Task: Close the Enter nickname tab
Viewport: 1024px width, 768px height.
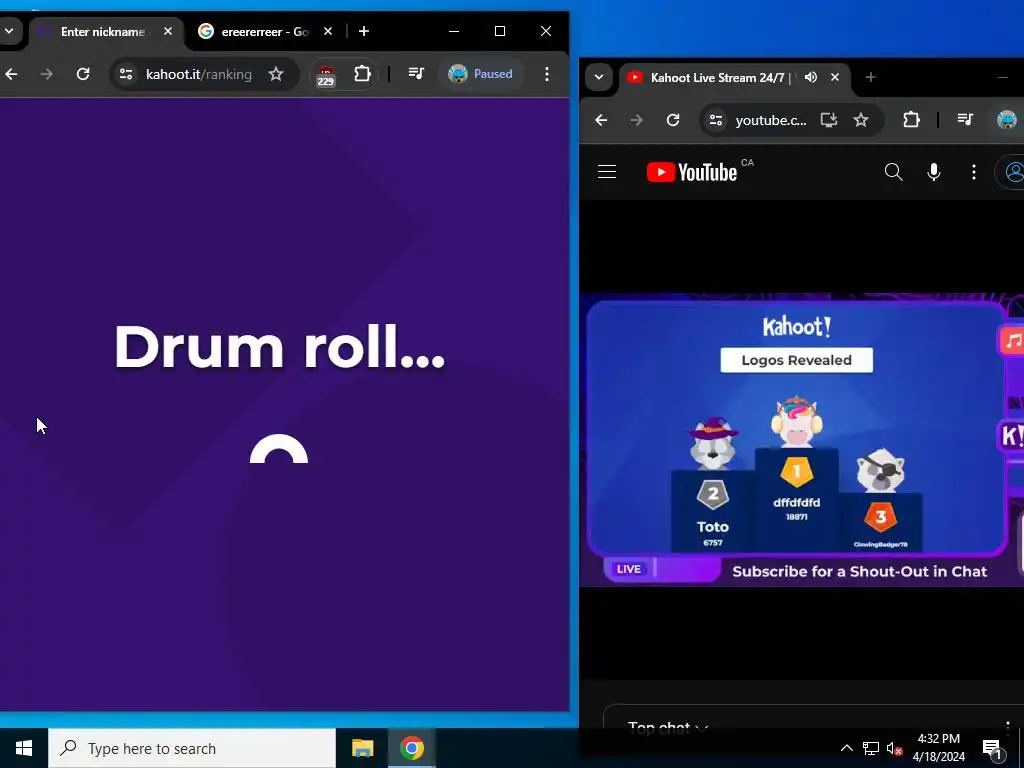Action: coord(168,31)
